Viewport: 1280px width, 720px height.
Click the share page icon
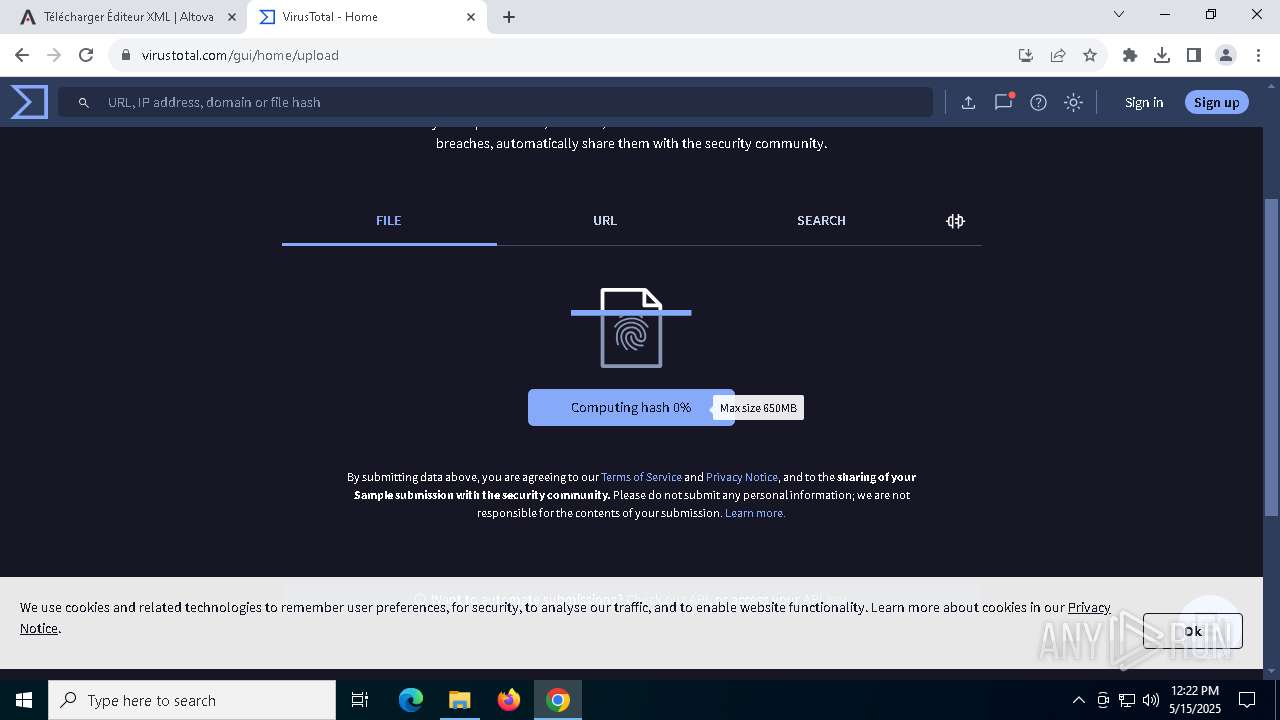pyautogui.click(x=1057, y=55)
